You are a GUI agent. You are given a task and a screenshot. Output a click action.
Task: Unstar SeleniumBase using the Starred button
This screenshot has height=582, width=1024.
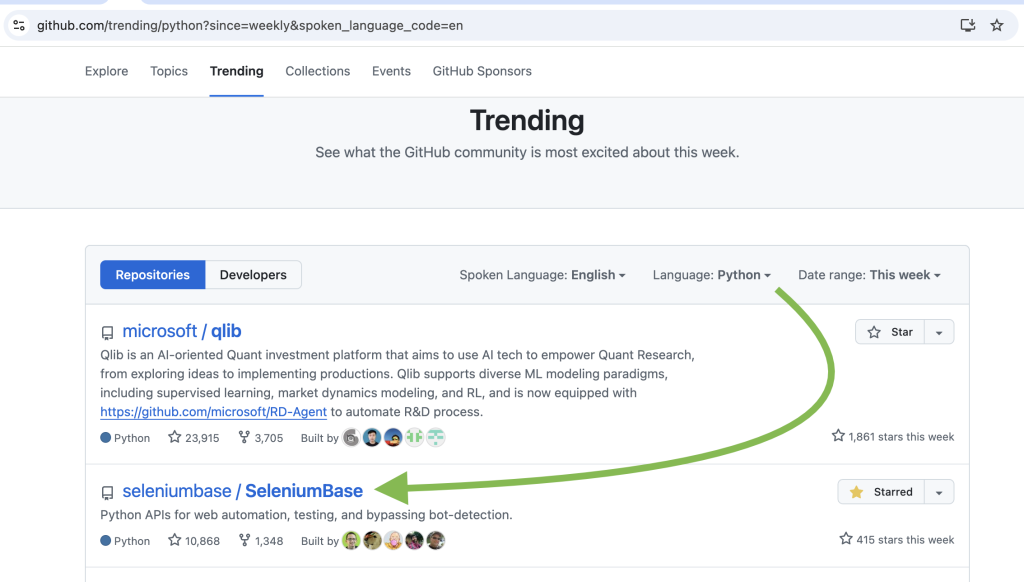(881, 492)
